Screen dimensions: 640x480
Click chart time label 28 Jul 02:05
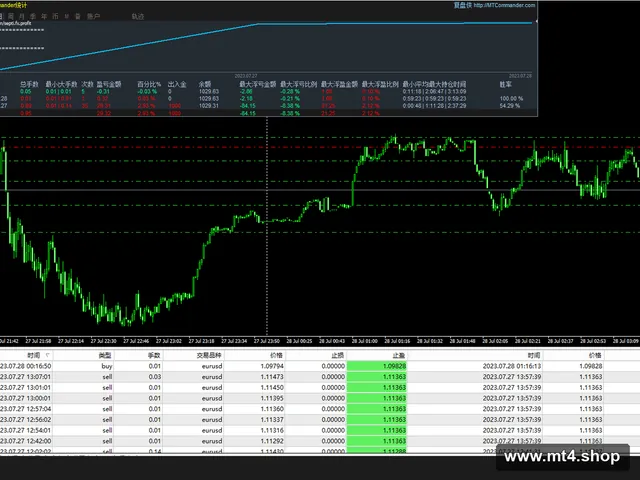point(495,341)
